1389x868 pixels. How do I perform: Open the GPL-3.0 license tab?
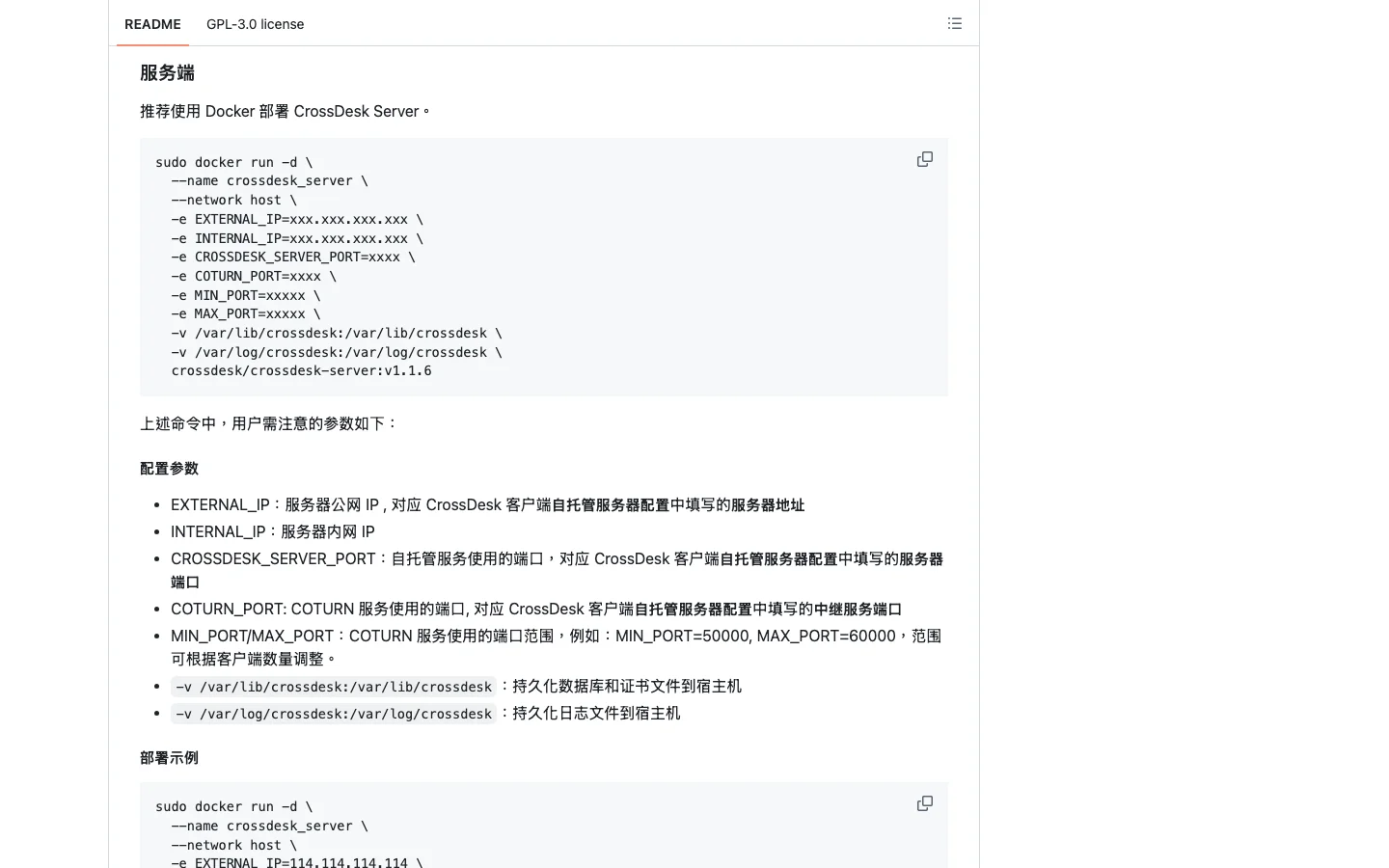pyautogui.click(x=255, y=24)
